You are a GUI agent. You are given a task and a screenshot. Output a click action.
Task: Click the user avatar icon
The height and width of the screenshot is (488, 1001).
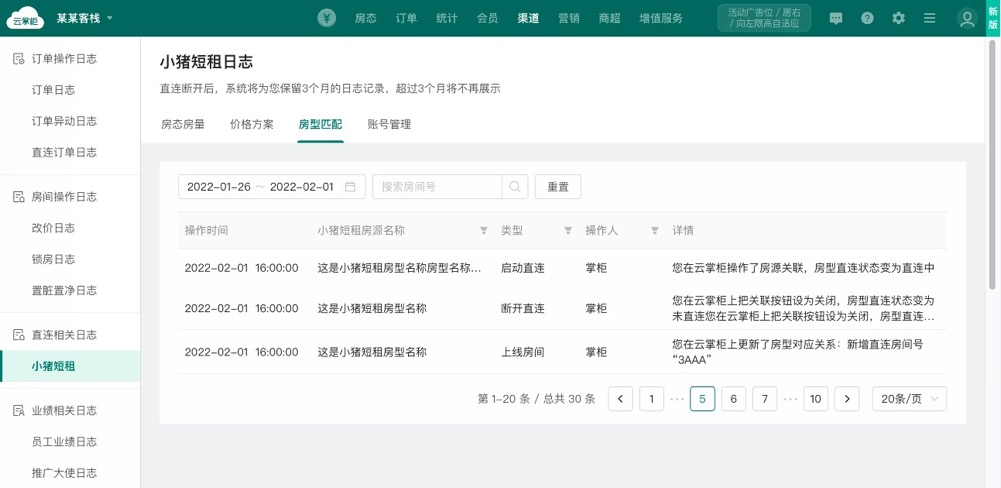pyautogui.click(x=967, y=18)
